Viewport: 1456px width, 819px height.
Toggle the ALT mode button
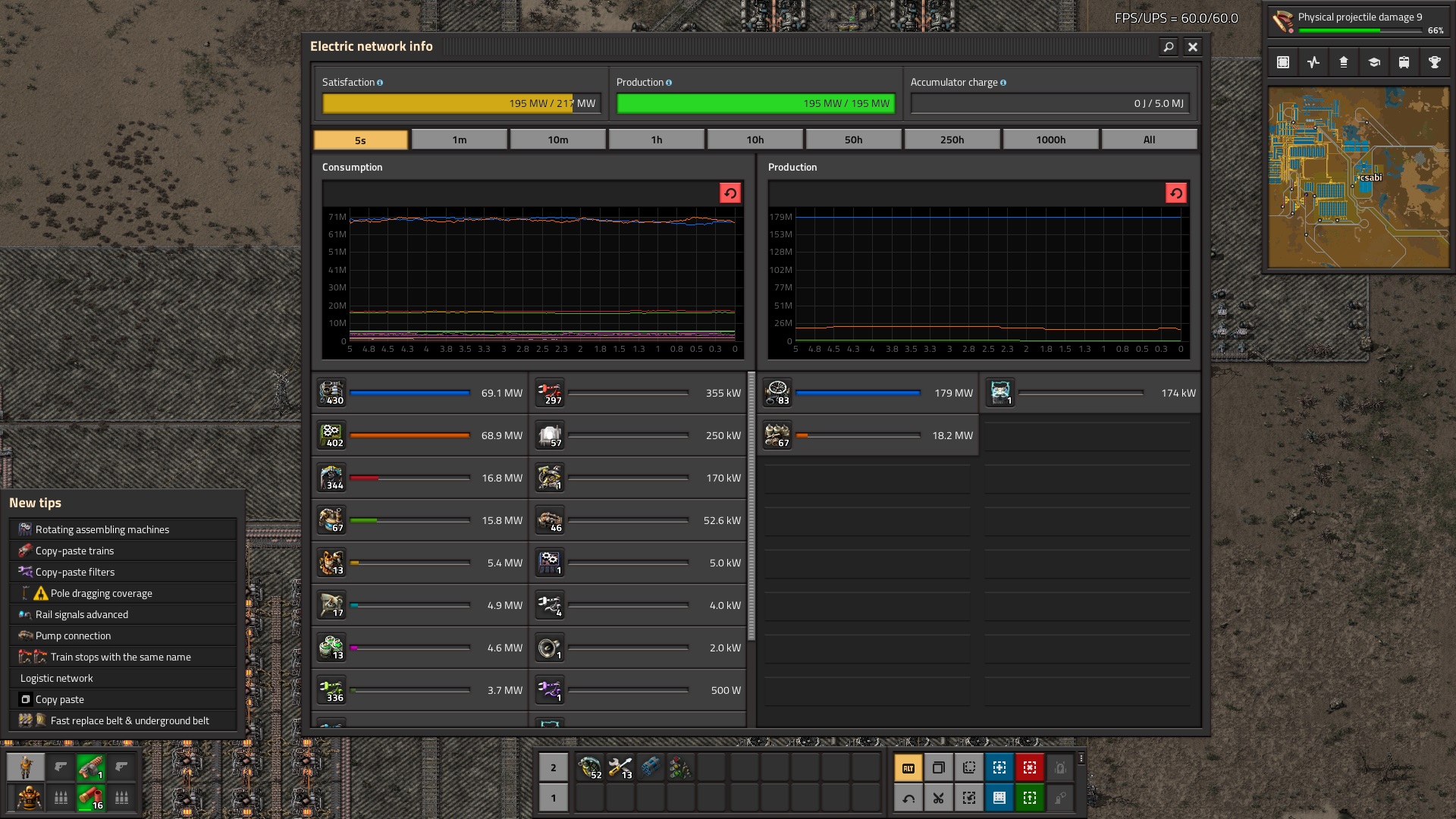[x=908, y=767]
